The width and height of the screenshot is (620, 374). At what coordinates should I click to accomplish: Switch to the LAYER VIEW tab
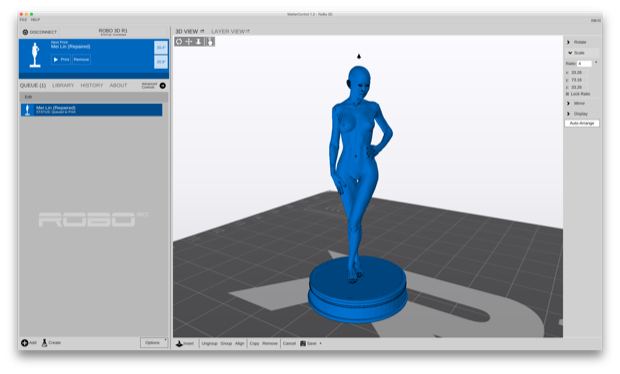coord(228,31)
